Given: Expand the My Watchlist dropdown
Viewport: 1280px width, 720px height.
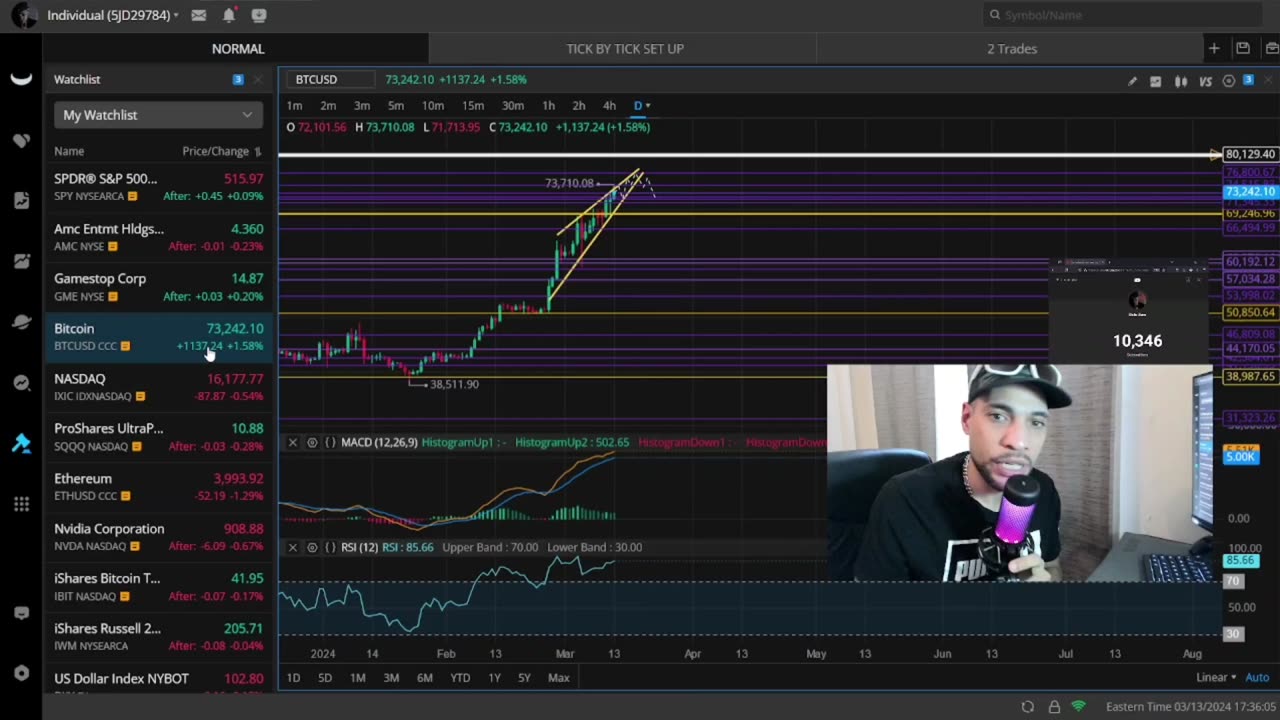Looking at the screenshot, I should coord(158,115).
